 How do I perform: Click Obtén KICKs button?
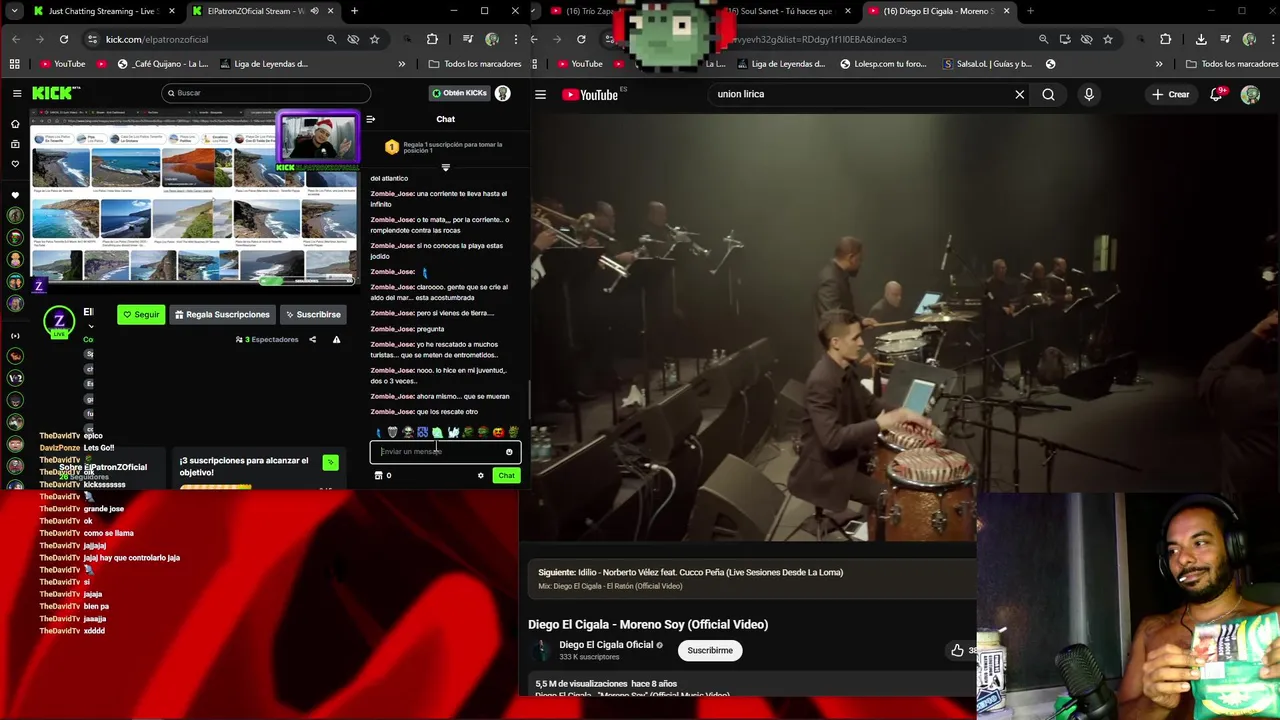[459, 93]
